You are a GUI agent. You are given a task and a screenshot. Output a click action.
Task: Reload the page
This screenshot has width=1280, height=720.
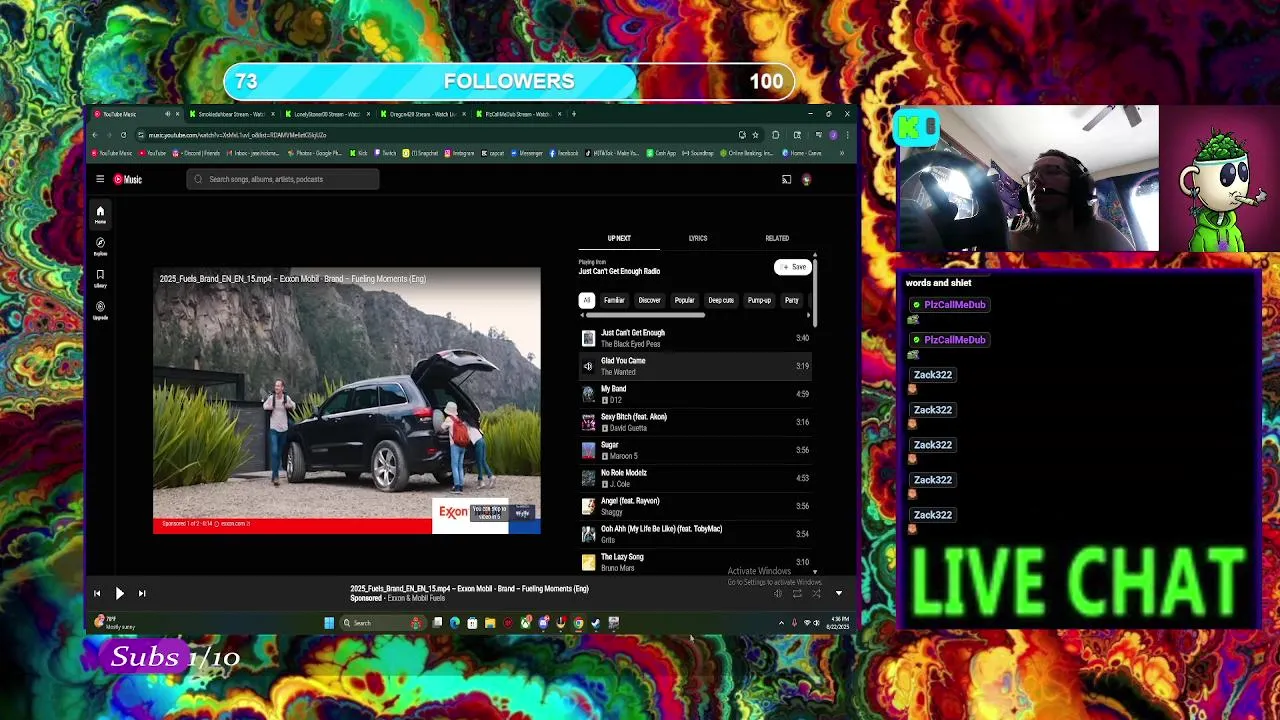click(x=123, y=135)
